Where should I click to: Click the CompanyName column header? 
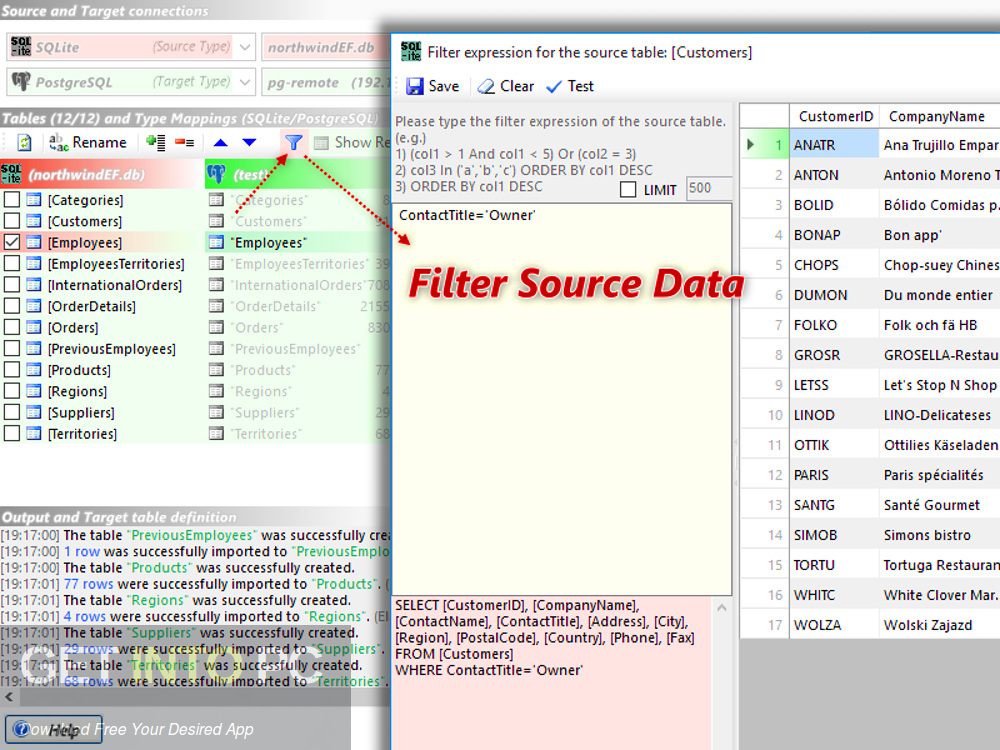[x=939, y=116]
